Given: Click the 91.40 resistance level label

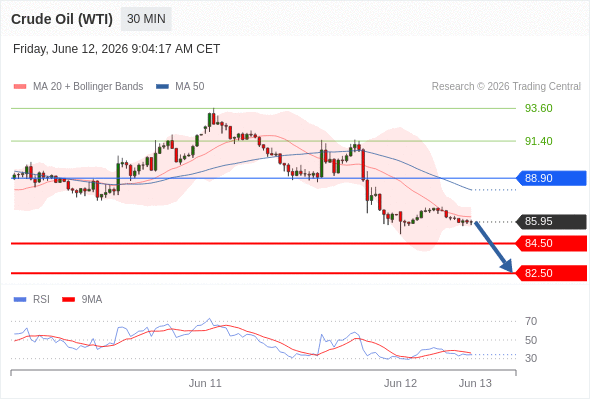Looking at the screenshot, I should tap(538, 141).
